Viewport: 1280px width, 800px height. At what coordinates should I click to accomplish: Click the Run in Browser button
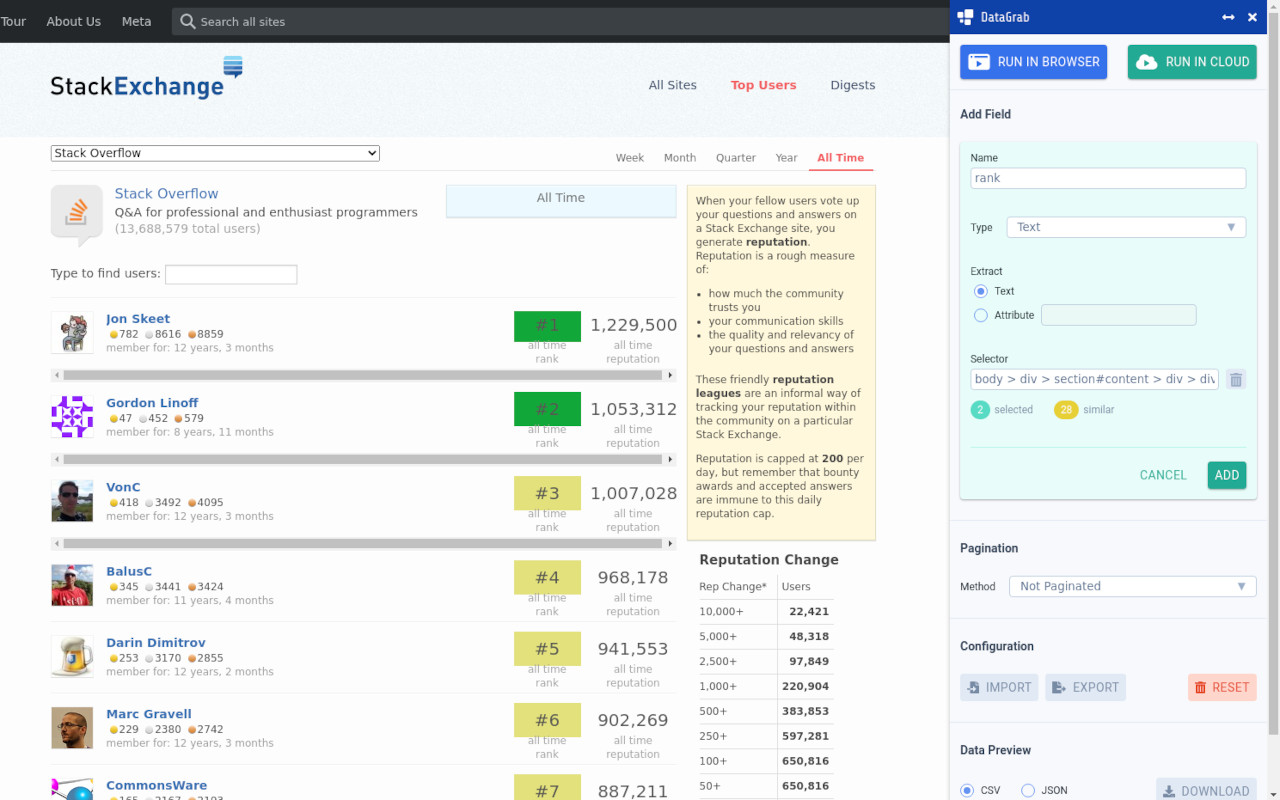1034,61
